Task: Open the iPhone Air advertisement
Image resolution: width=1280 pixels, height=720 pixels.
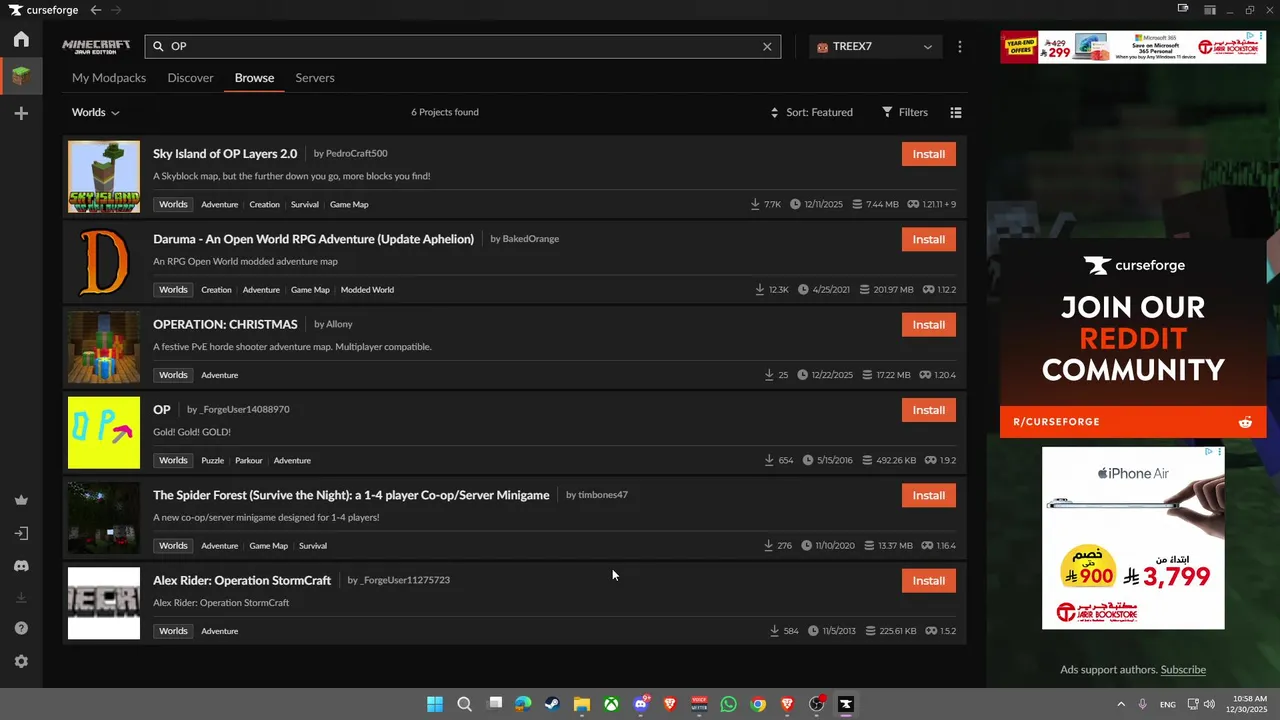Action: pos(1133,538)
